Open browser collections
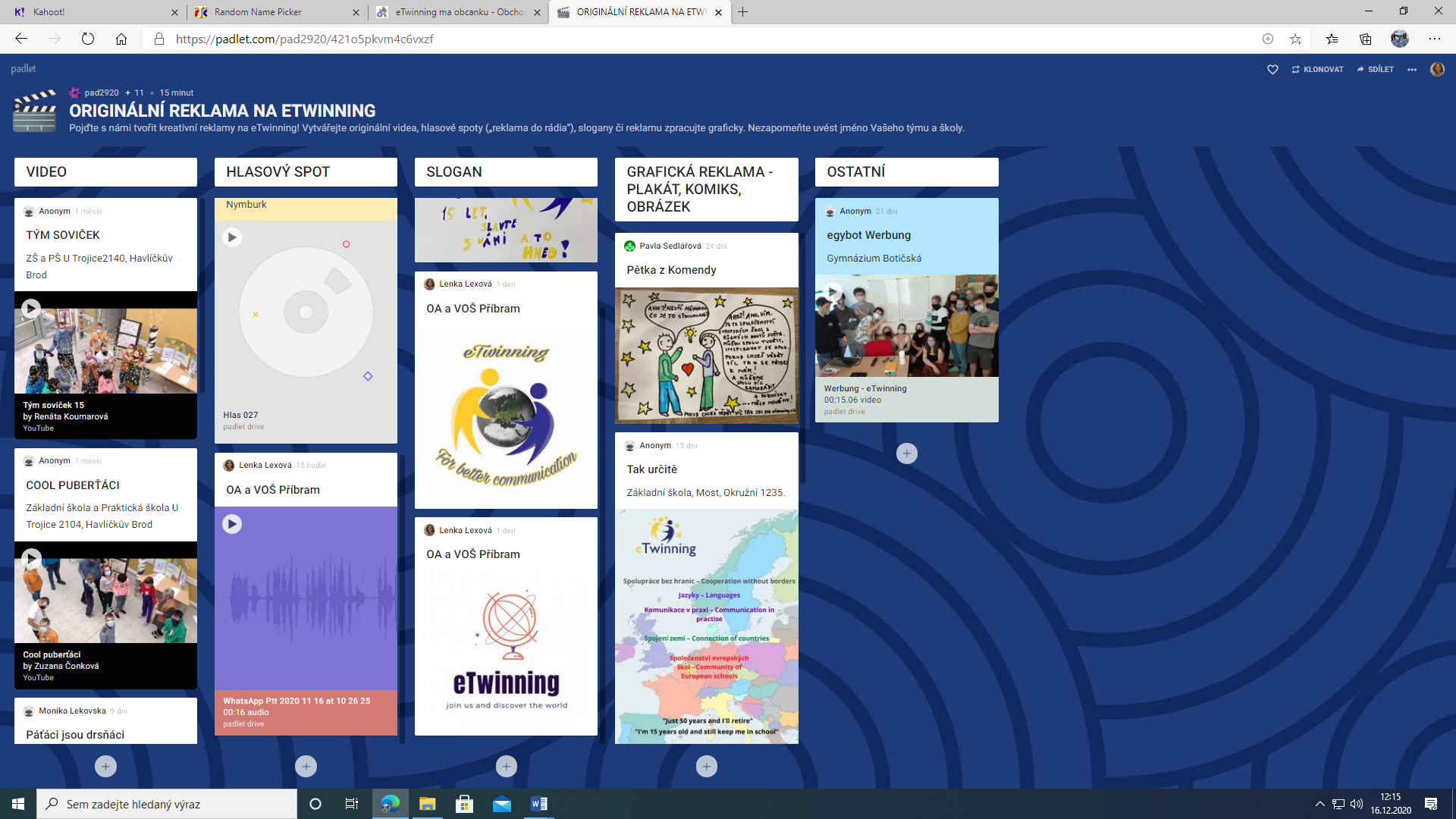Image resolution: width=1456 pixels, height=819 pixels. [x=1366, y=39]
